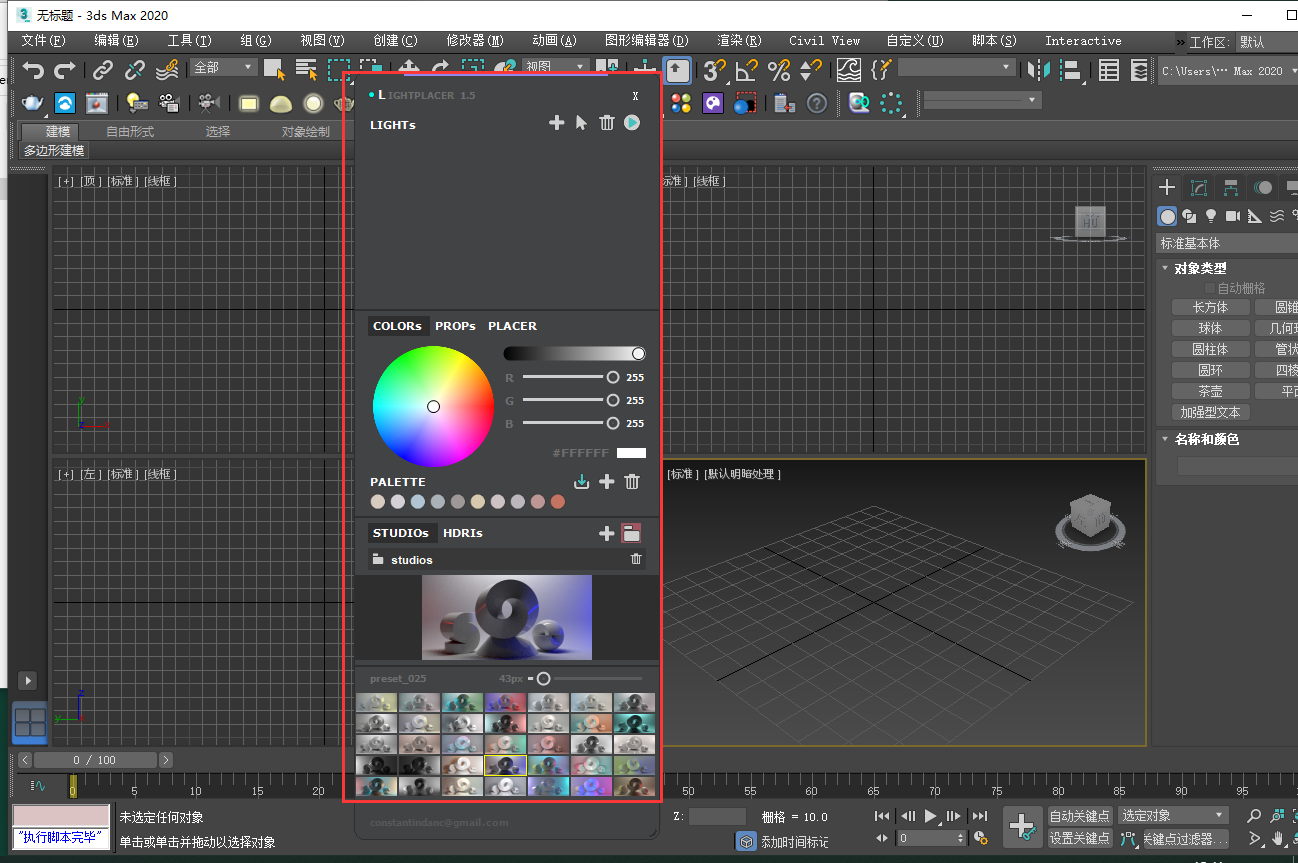Delete lights using the trash icon in LIGHTs panel
This screenshot has height=863, width=1298.
[606, 123]
